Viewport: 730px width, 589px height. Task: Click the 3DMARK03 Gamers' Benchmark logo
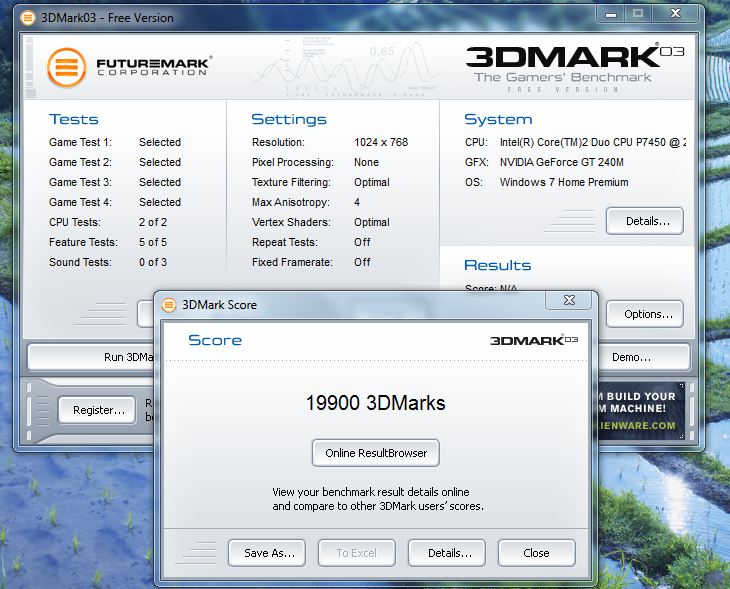(575, 68)
